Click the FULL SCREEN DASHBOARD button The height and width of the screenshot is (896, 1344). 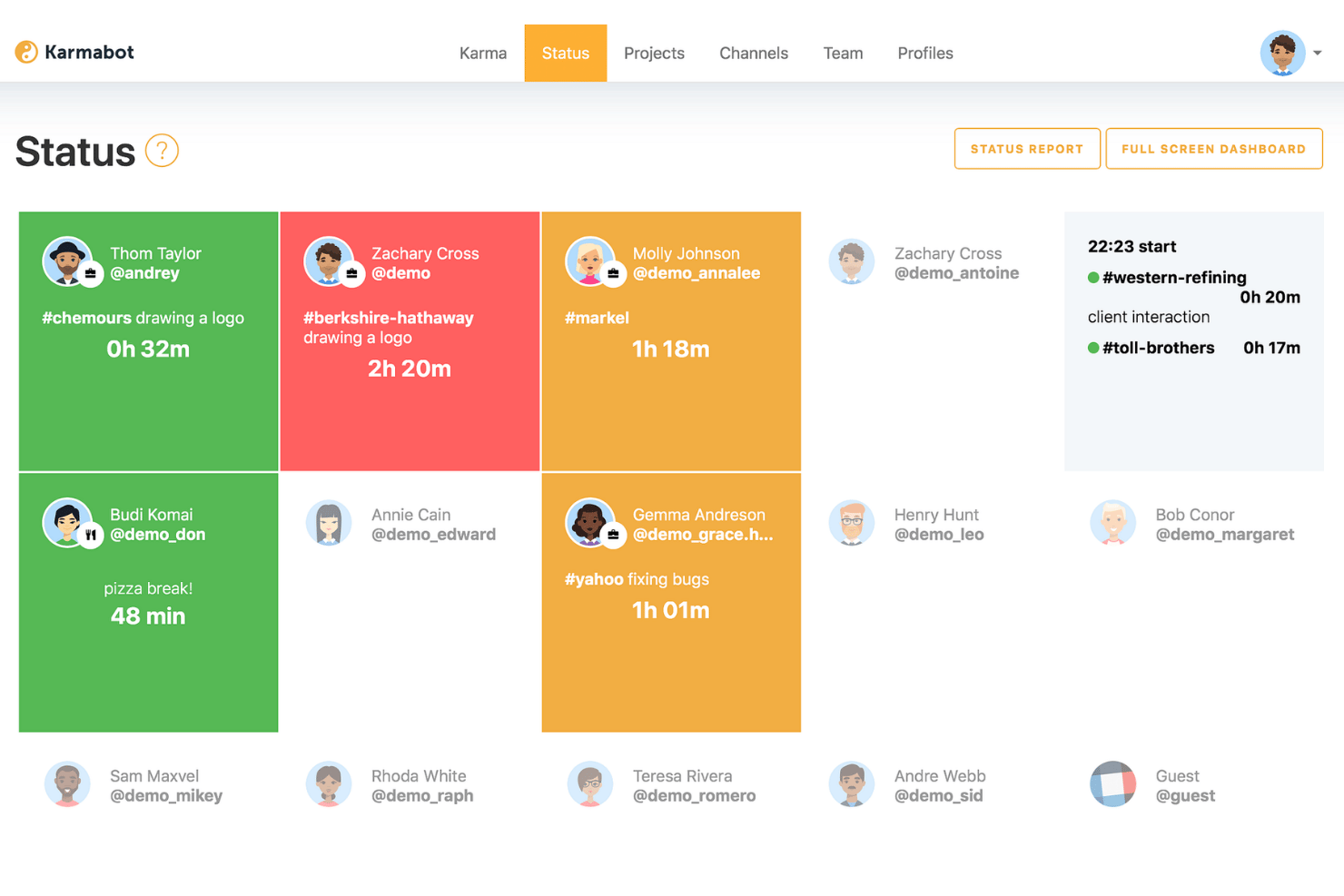pos(1214,149)
